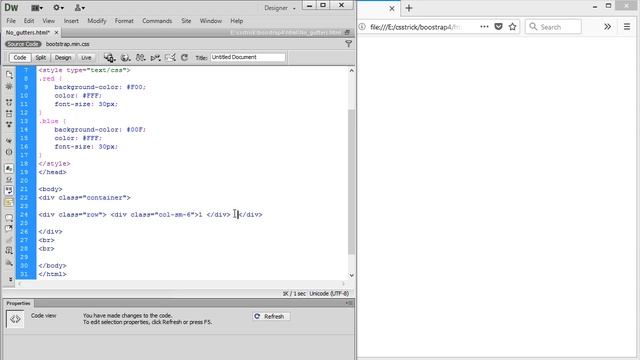The height and width of the screenshot is (360, 640).
Task: Open the Insert menu
Action: click(71, 21)
